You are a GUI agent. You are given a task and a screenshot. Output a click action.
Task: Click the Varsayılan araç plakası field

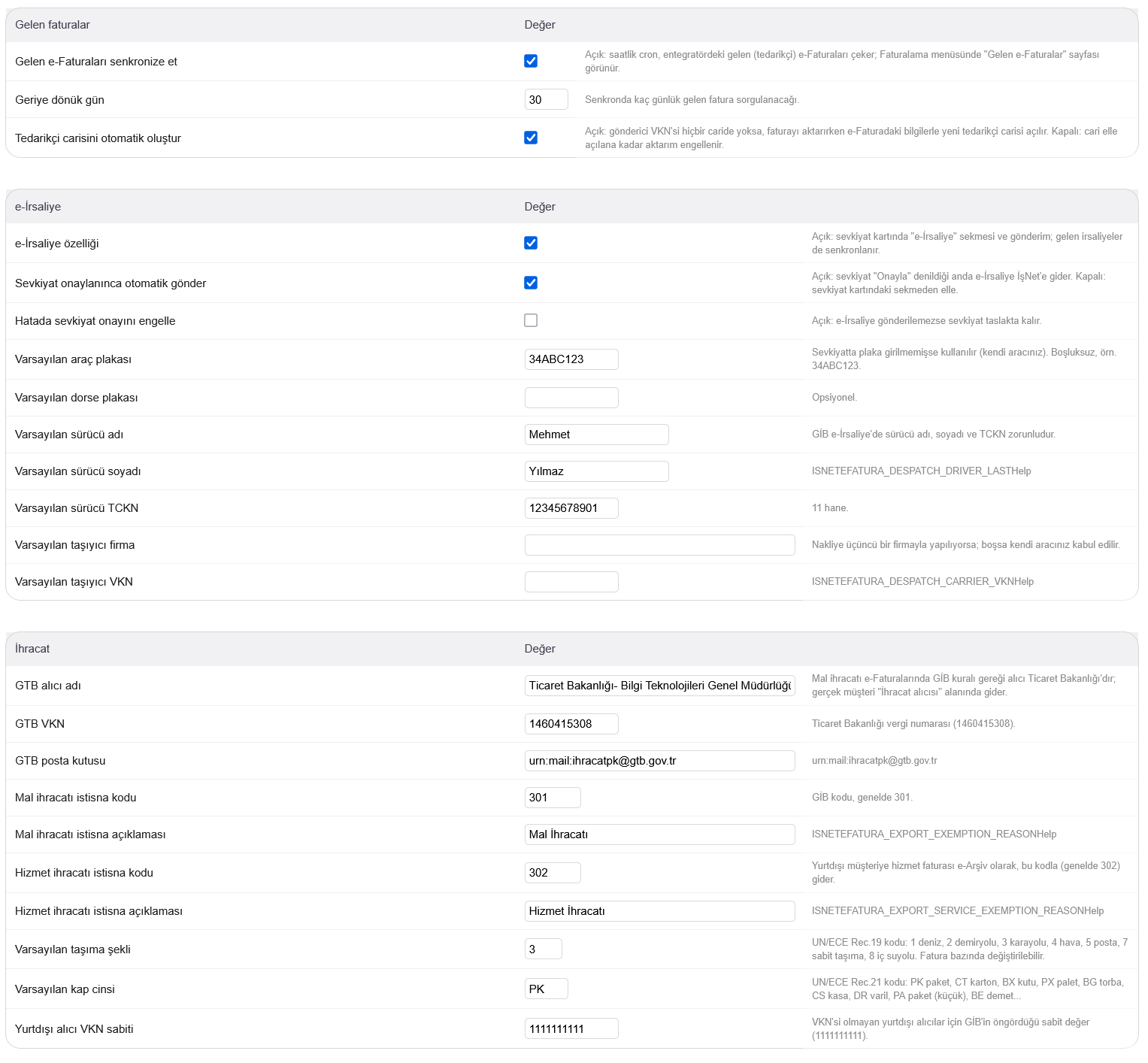click(571, 359)
